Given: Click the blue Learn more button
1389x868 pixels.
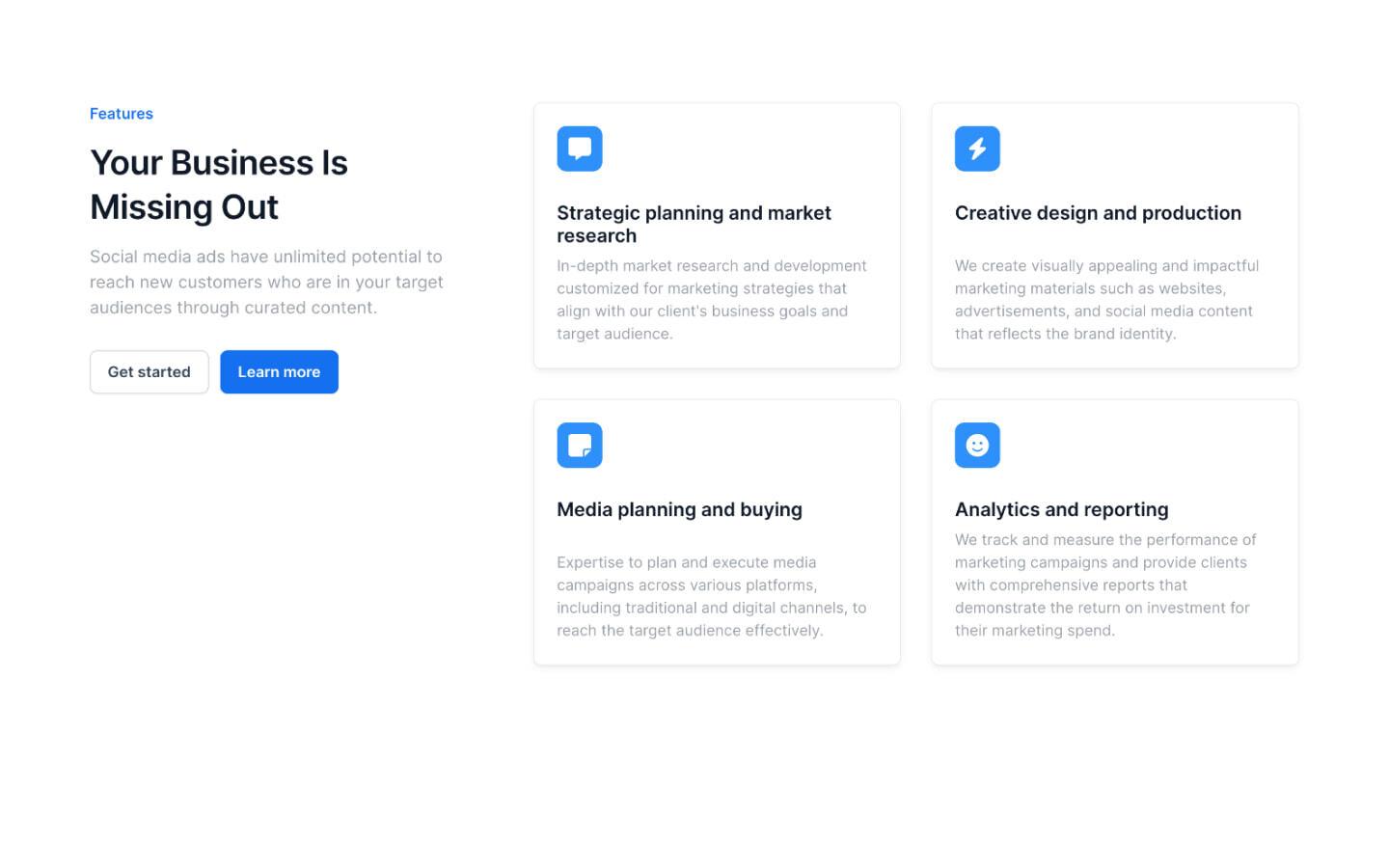Looking at the screenshot, I should [279, 371].
